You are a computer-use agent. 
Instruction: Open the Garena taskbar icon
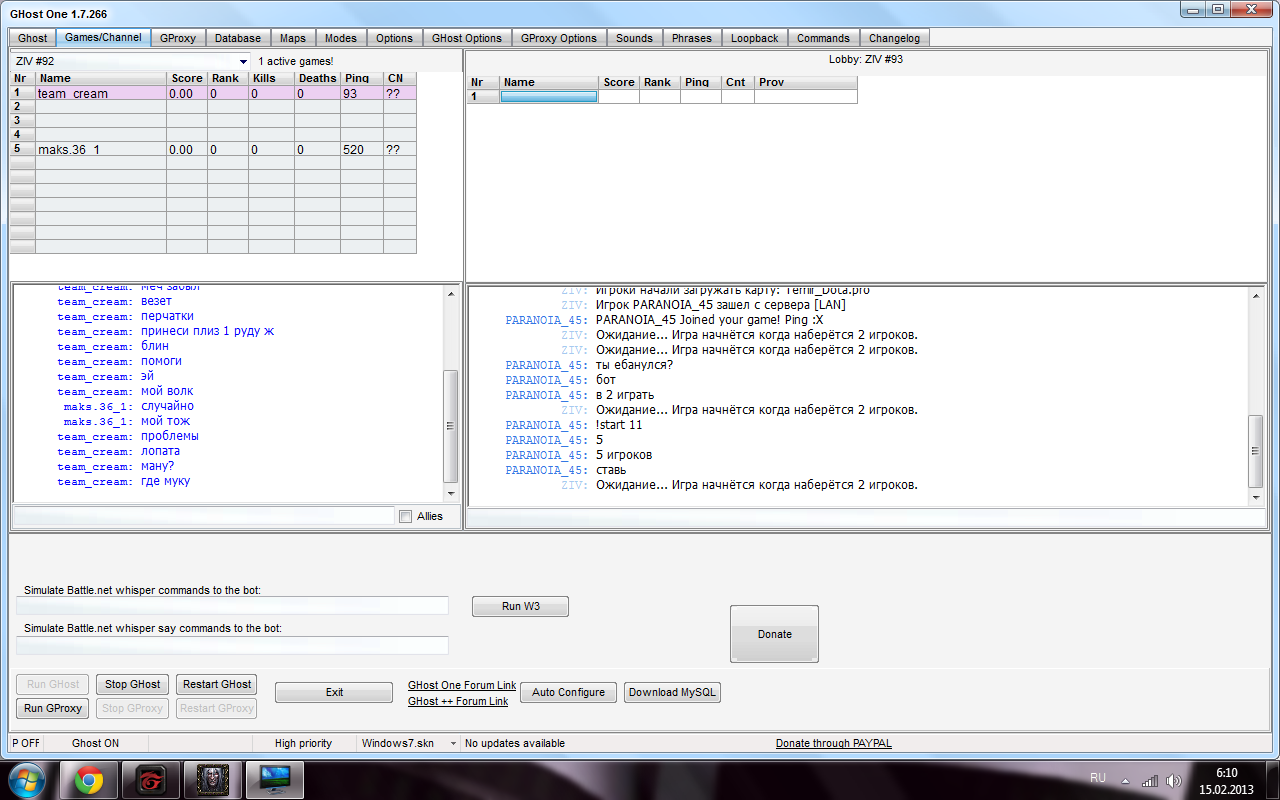coord(151,779)
